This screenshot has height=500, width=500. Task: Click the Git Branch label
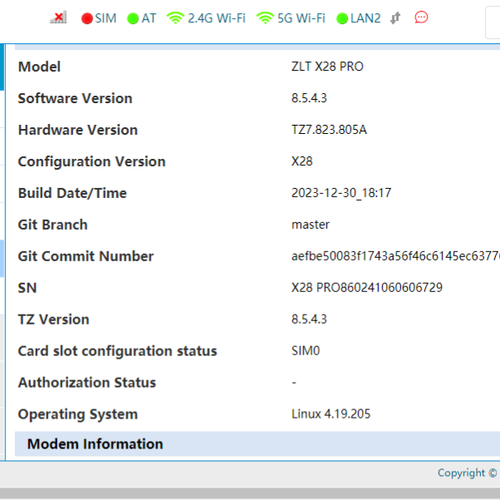(x=53, y=225)
